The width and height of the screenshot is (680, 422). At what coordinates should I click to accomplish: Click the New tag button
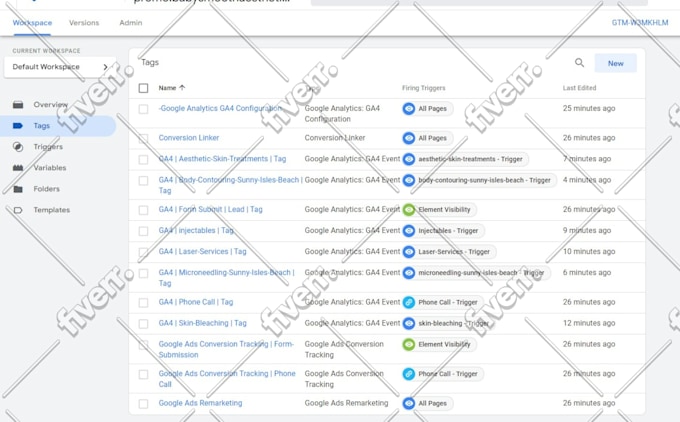pos(615,63)
